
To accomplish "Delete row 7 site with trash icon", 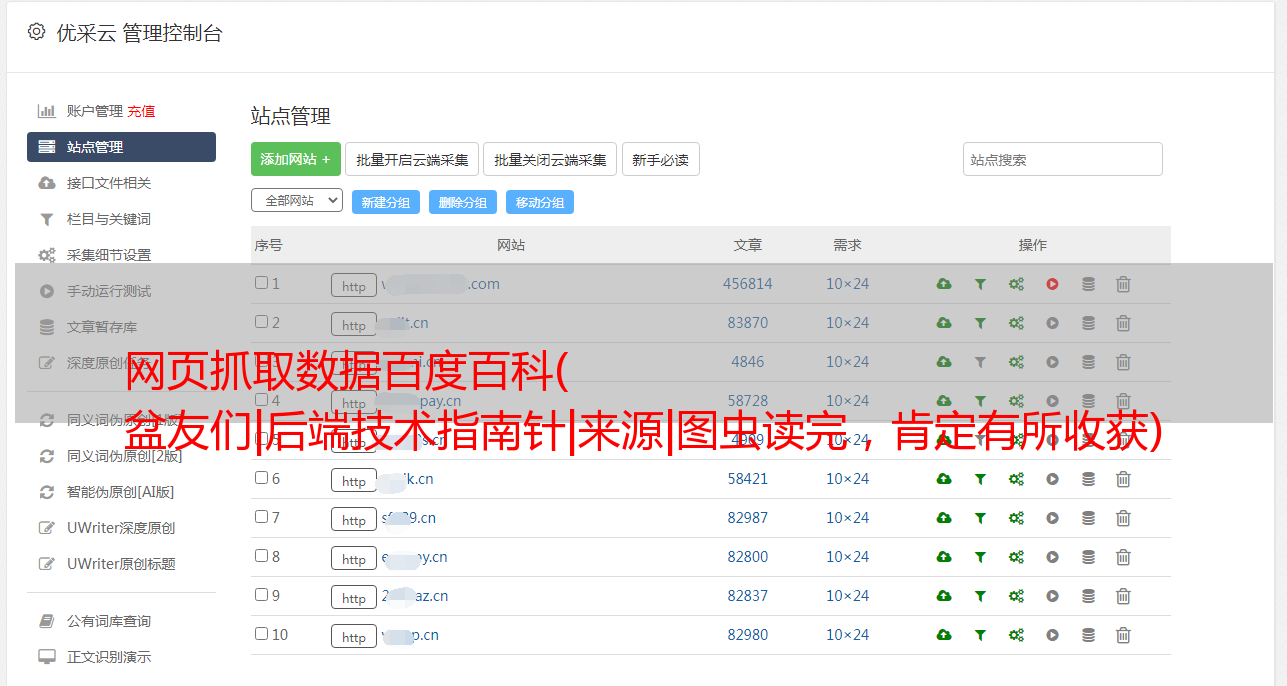I will coord(1123,518).
